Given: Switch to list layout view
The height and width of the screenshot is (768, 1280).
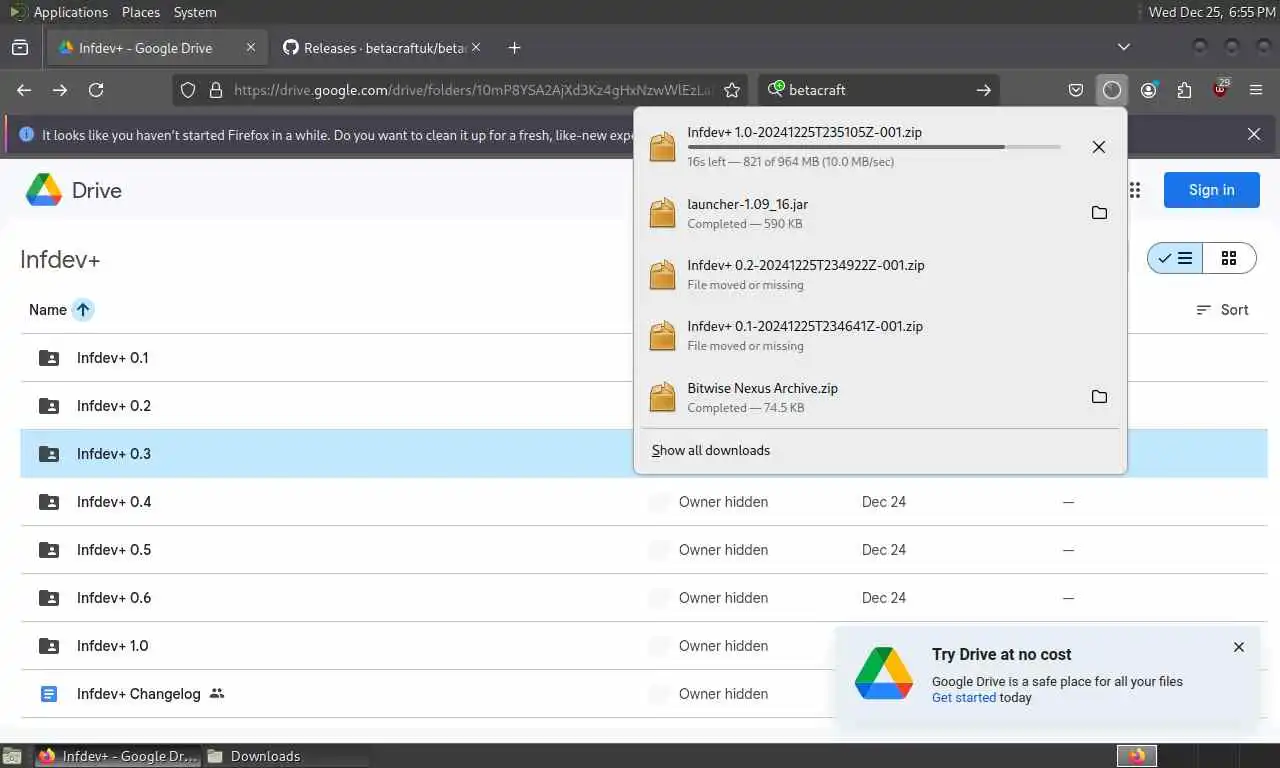Looking at the screenshot, I should [1175, 258].
